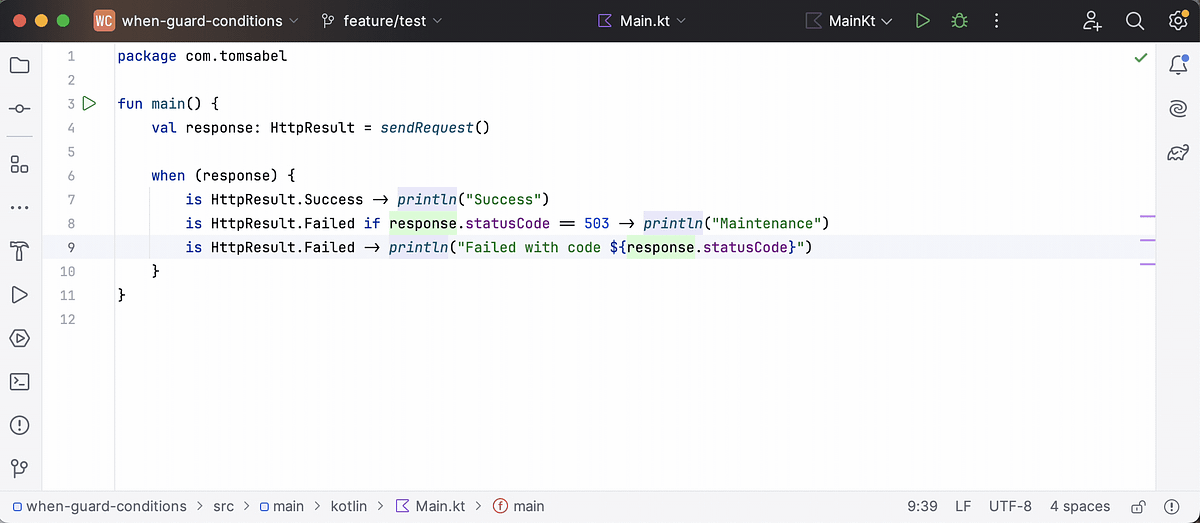Open the feature/test branch dropdown
Screen dimensions: 1200x523
(x=382, y=20)
